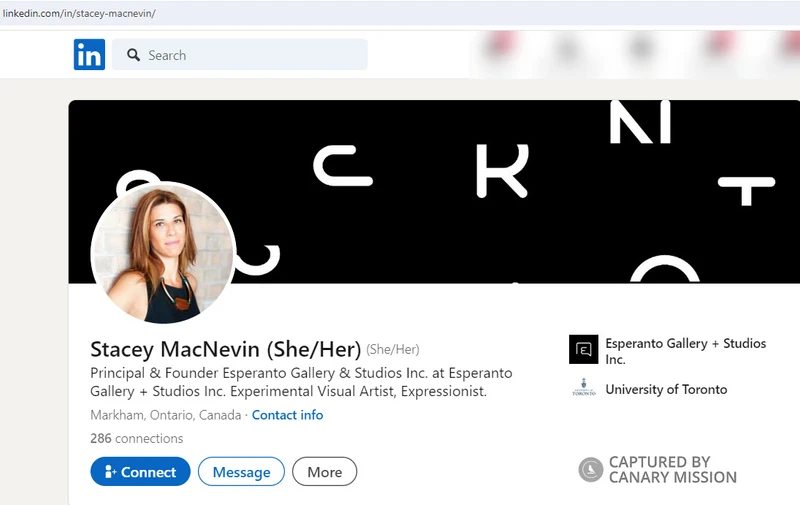The image size is (800, 505).
Task: Click the Markham, Ontario, Canada location text
Action: tap(166, 415)
